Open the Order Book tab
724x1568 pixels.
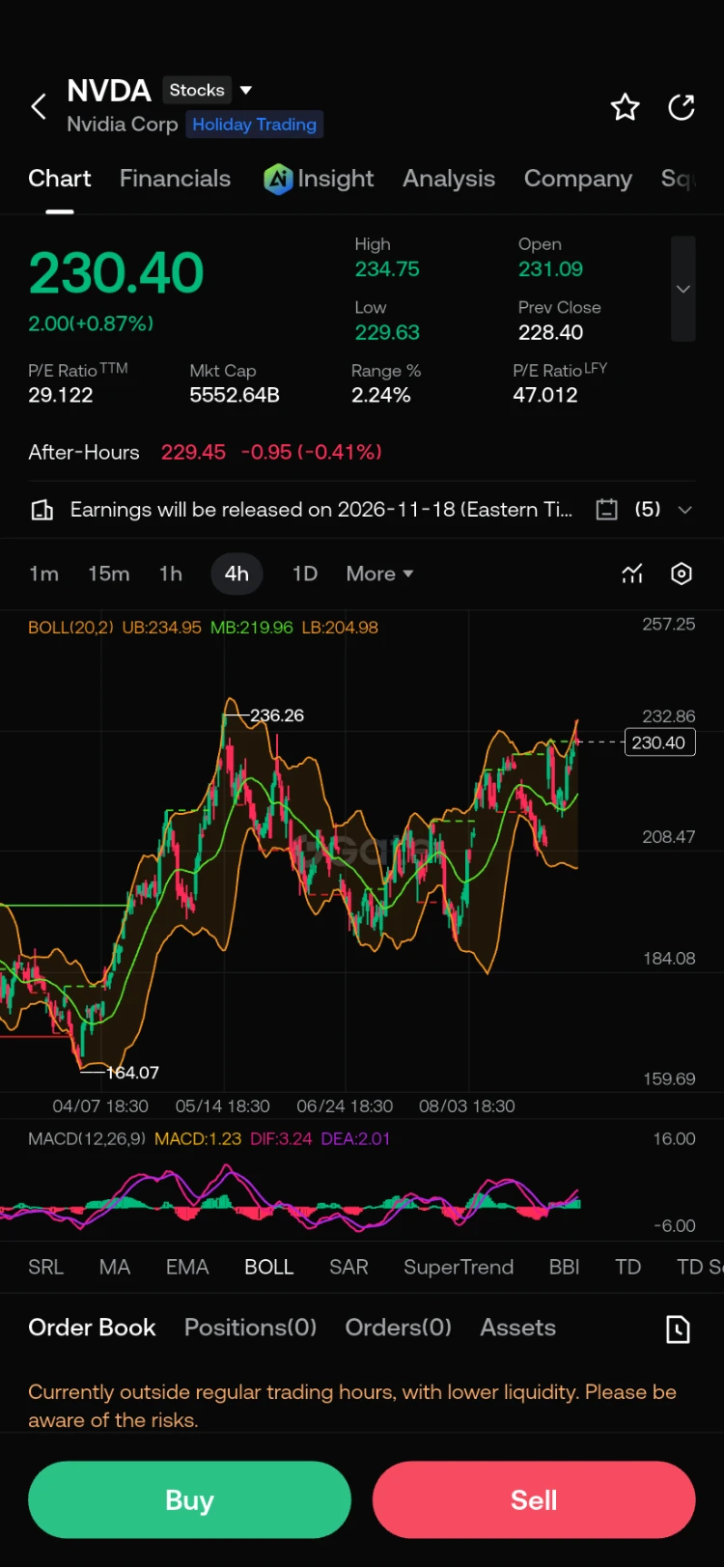pos(92,1328)
